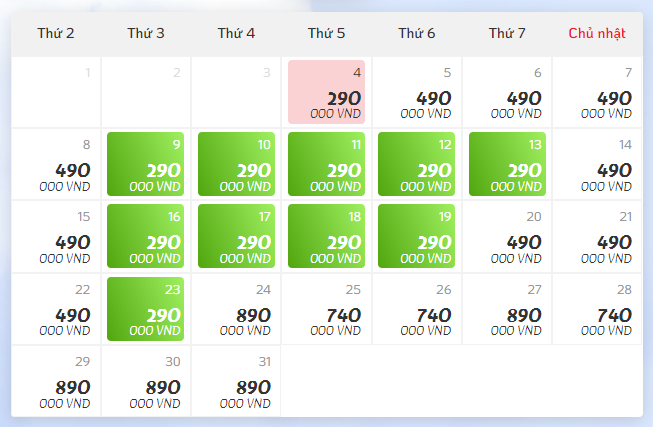Select date 14 fare cell
The width and height of the screenshot is (653, 427).
click(598, 164)
